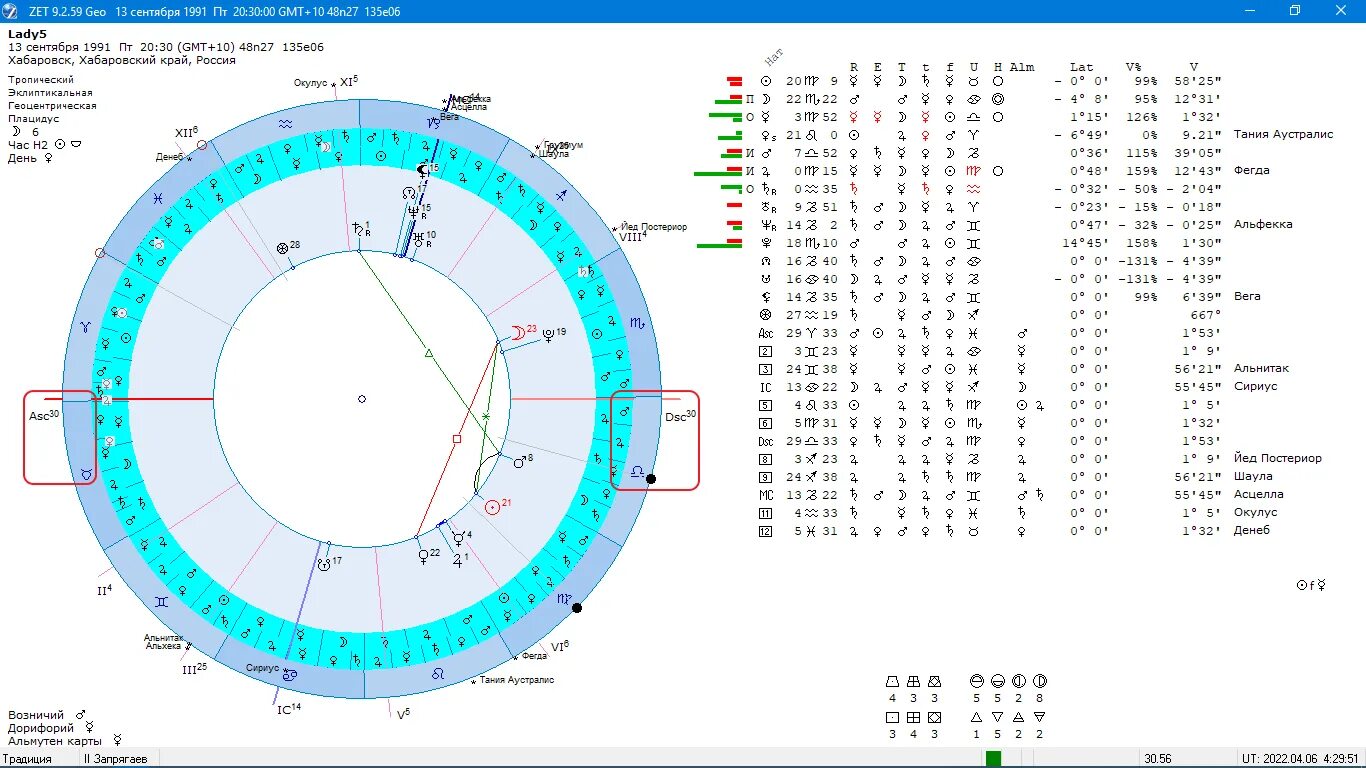Select the Cancer sign on the outer ring

[289, 676]
